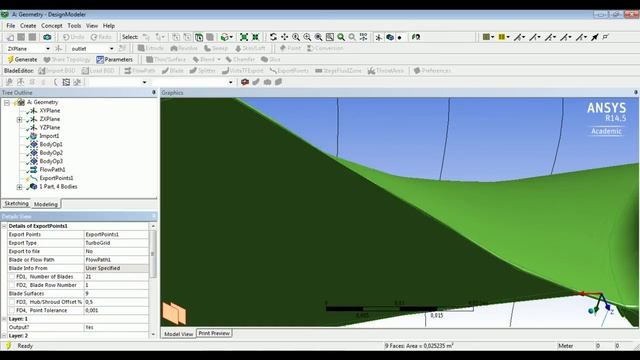
Task: Click the new file toolbar icon
Action: 10,37
